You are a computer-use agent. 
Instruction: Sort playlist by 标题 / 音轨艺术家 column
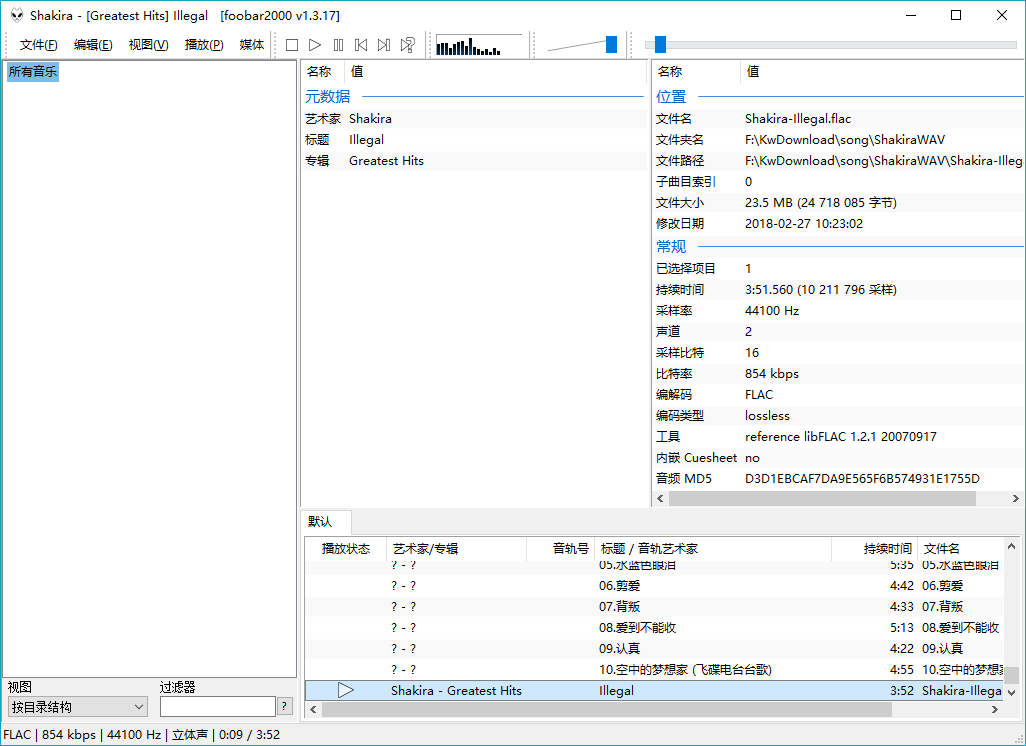[x=713, y=548]
